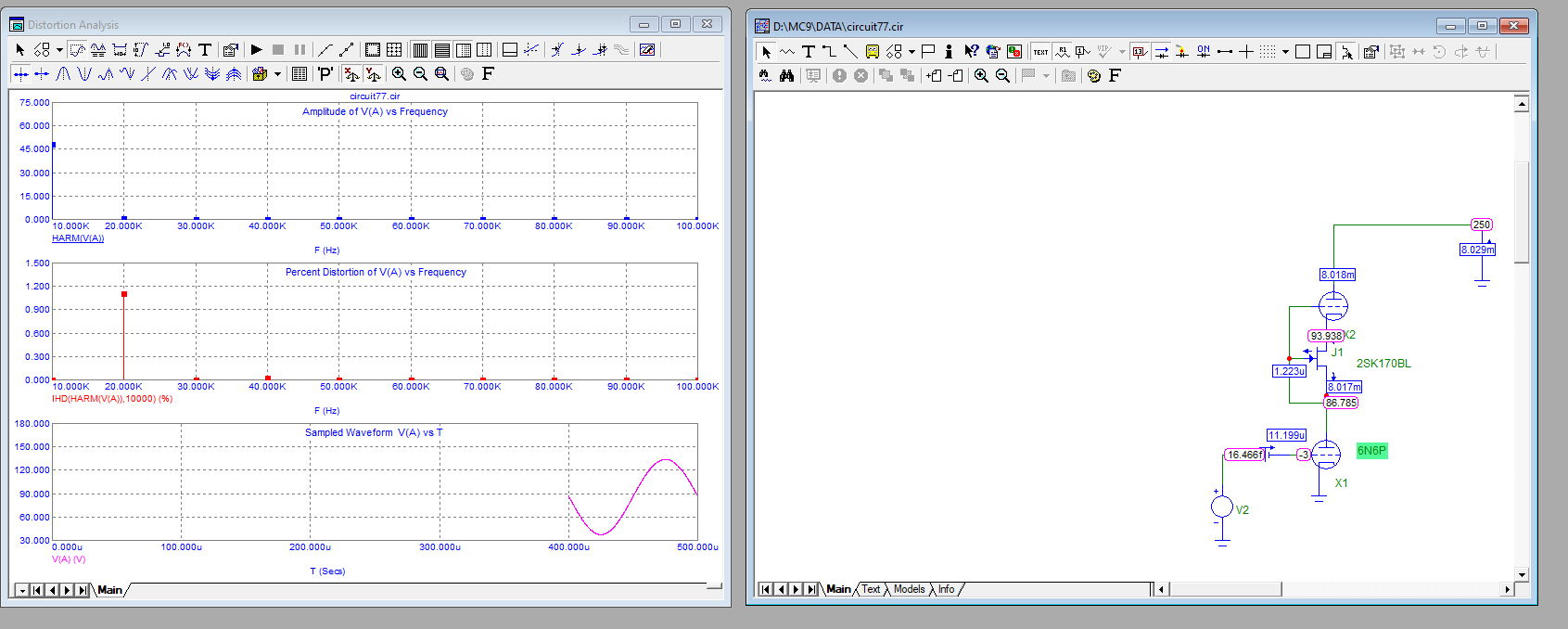Open Properties dialog icon in Distortion Analysis toolbar
The width and height of the screenshot is (1568, 629).
231,50
